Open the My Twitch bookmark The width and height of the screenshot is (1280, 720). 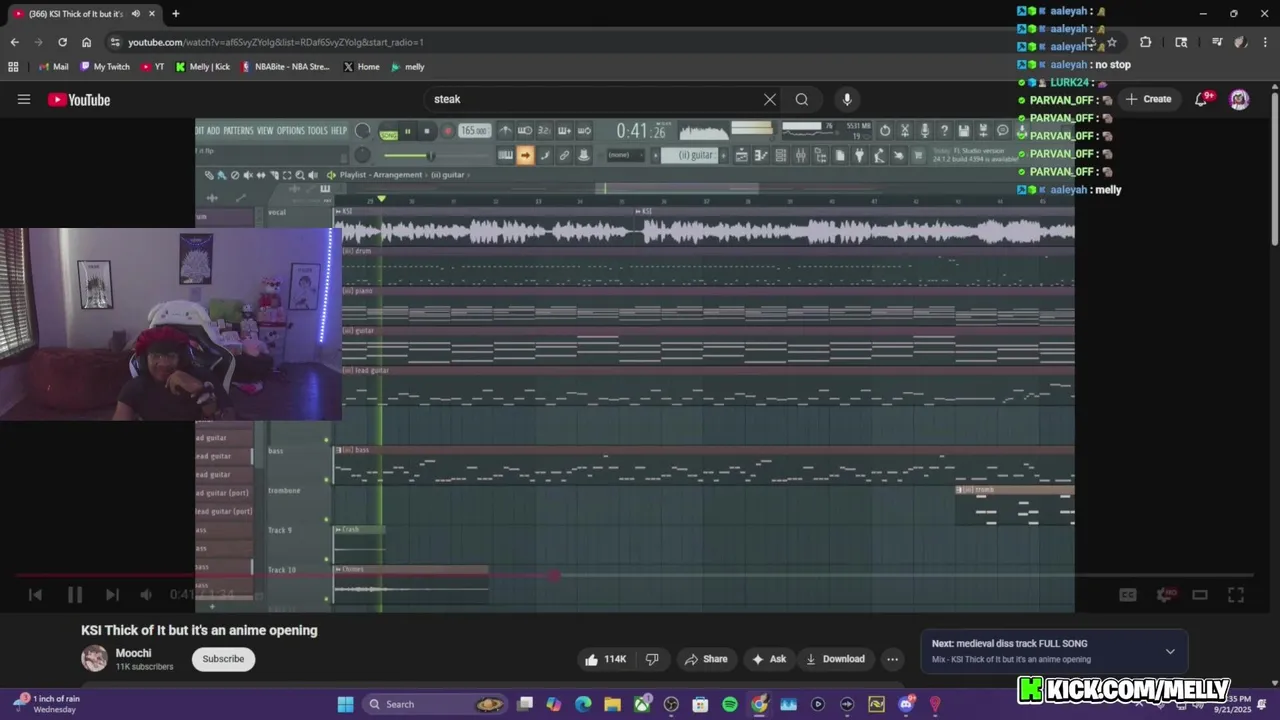point(104,67)
